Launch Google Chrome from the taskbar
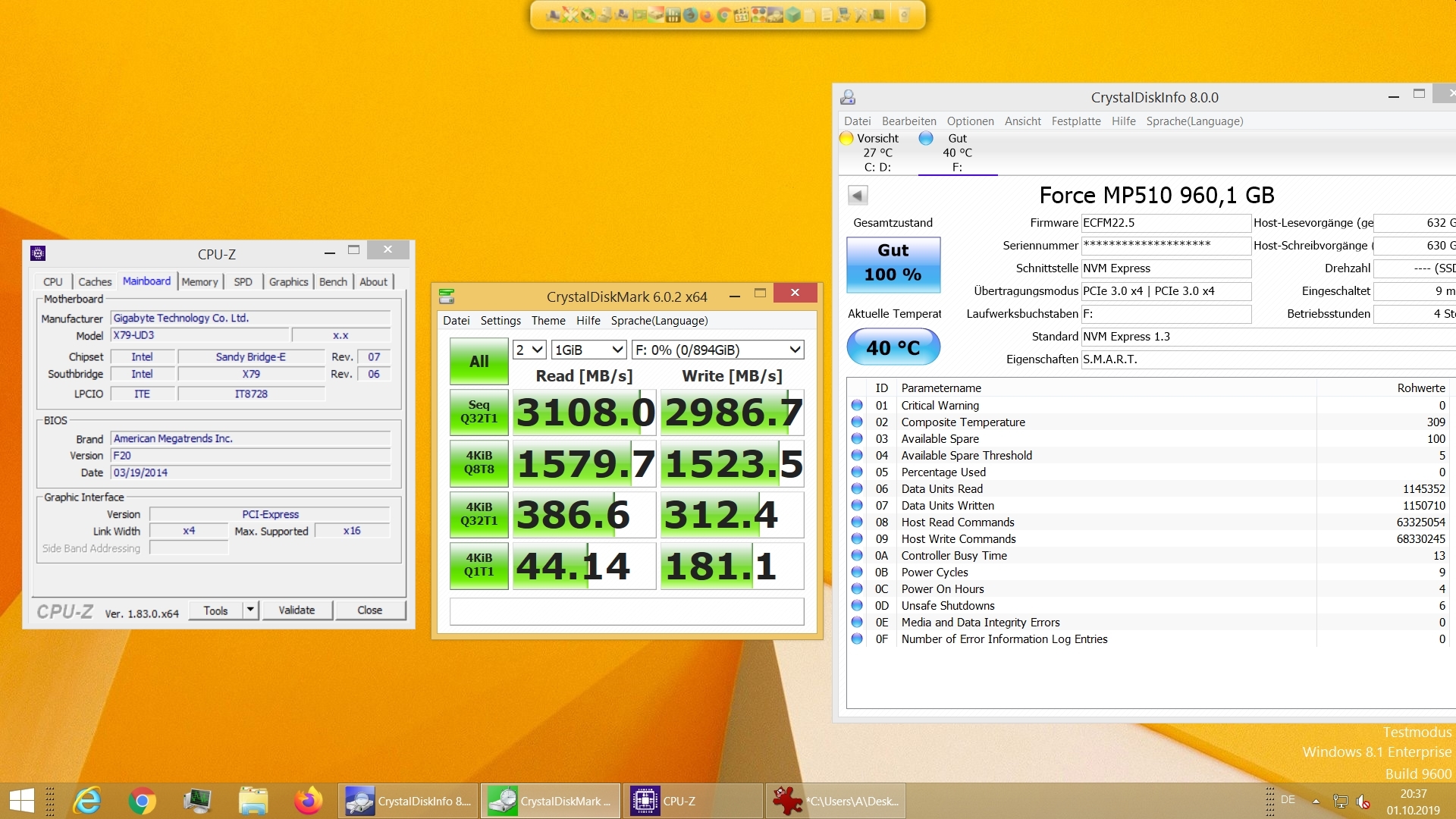This screenshot has height=819, width=1456. [x=142, y=801]
